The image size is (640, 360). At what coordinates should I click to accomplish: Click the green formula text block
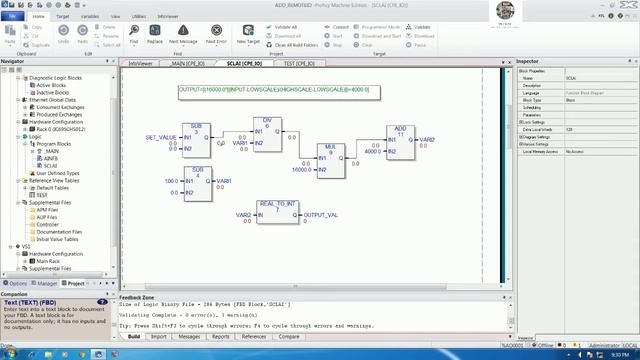coord(279,92)
